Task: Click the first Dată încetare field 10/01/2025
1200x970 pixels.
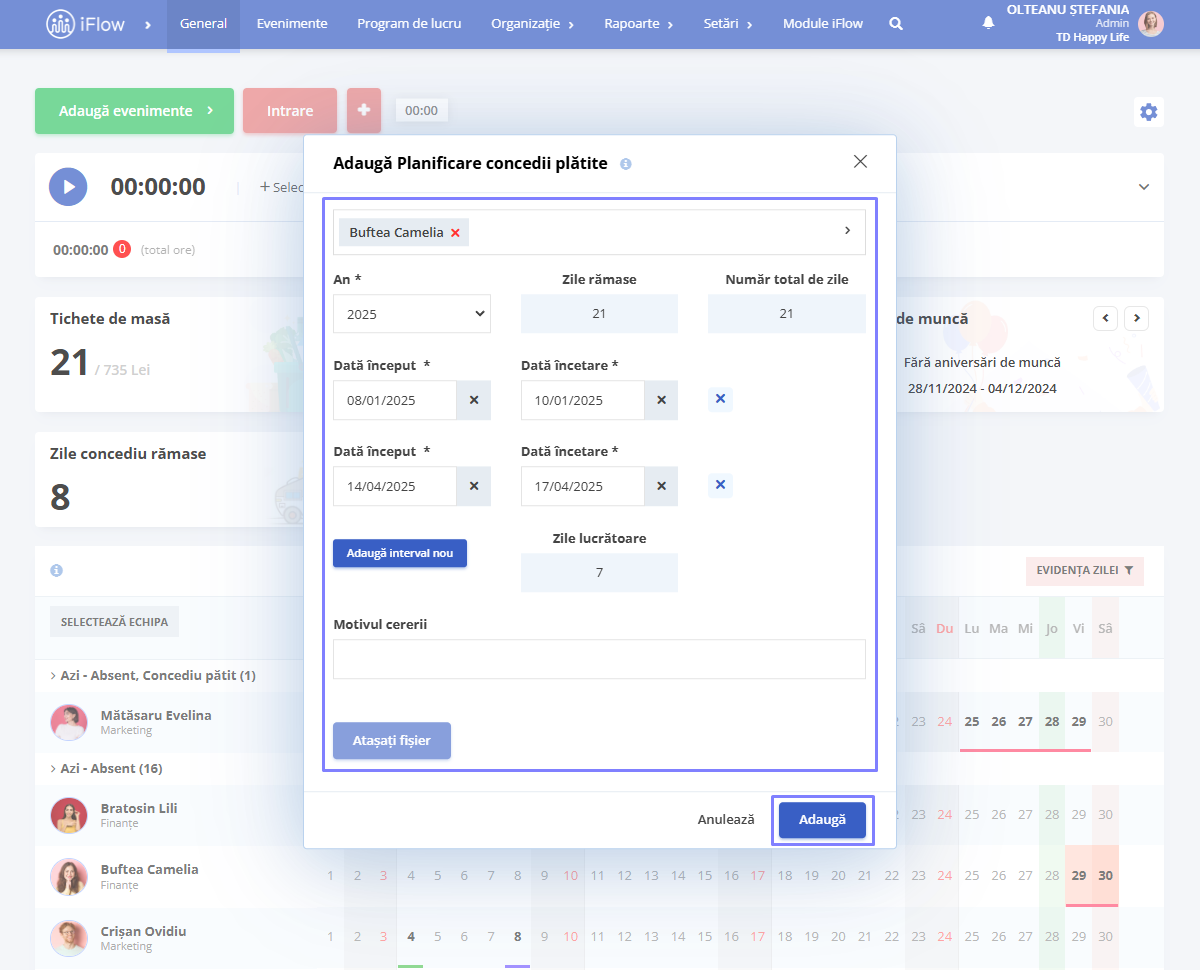Action: coord(582,400)
